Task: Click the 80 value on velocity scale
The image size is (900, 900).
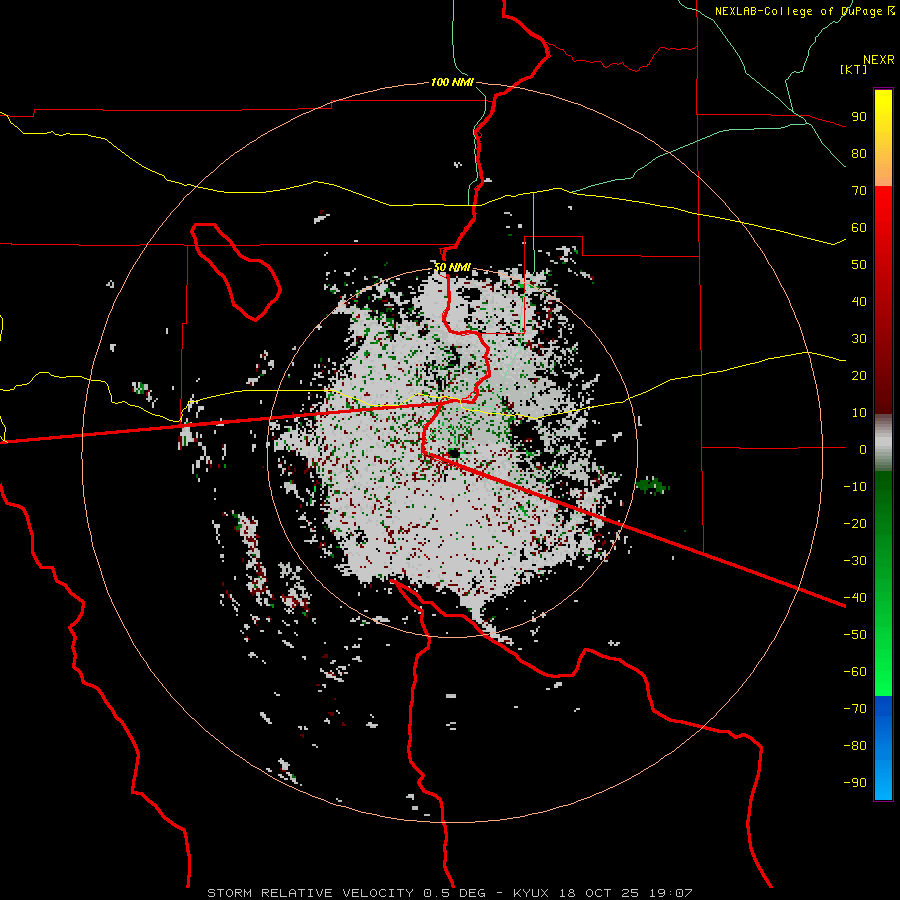Action: pos(859,153)
